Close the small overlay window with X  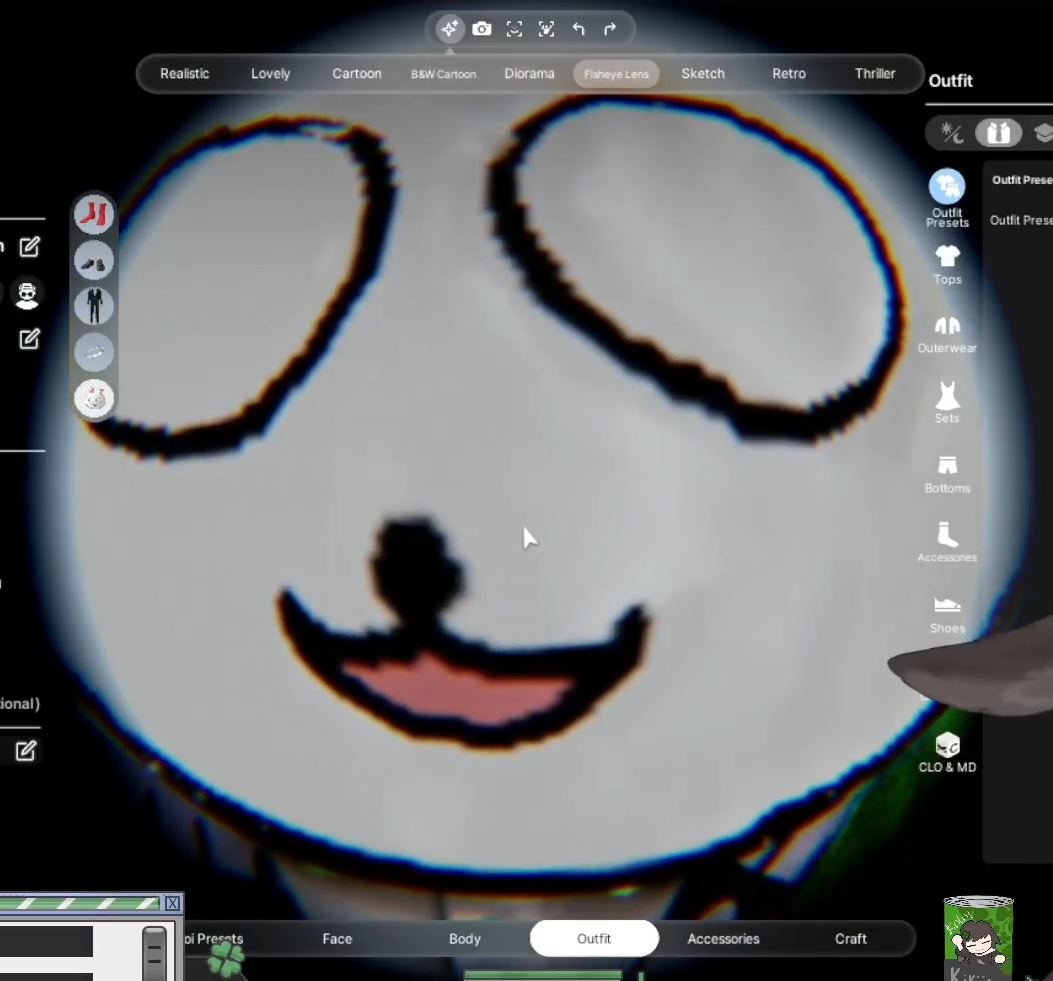(173, 903)
